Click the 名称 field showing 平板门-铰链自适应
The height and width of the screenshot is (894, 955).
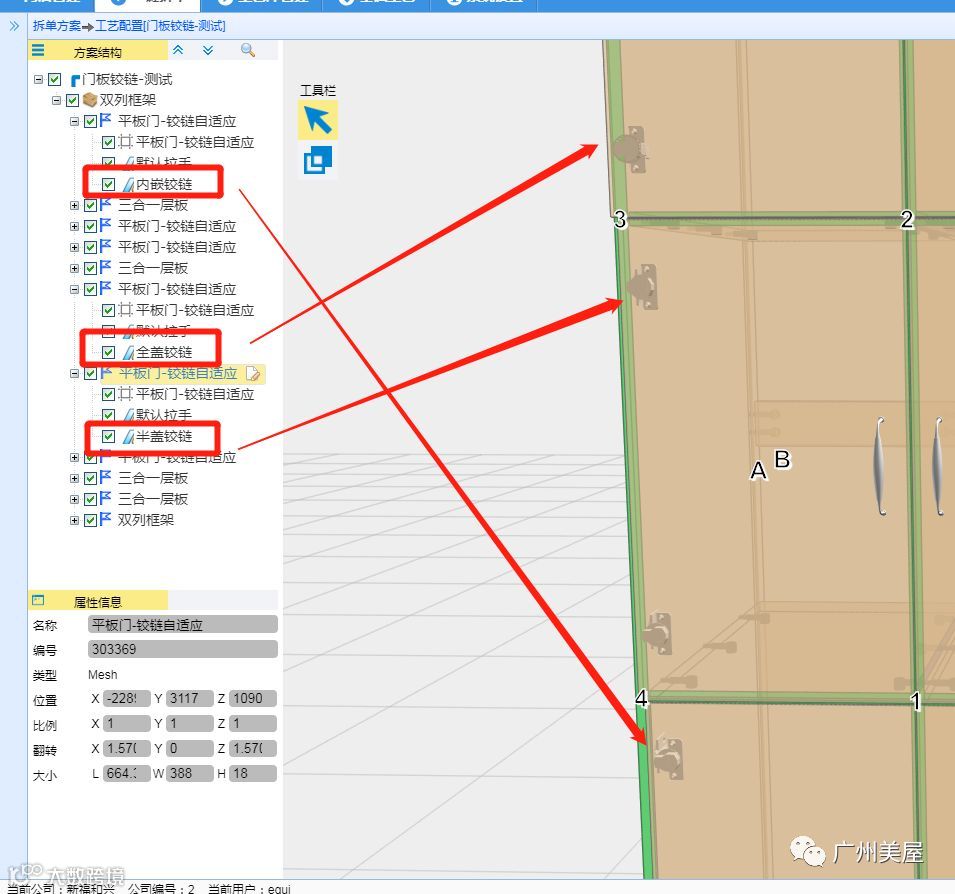pos(183,624)
